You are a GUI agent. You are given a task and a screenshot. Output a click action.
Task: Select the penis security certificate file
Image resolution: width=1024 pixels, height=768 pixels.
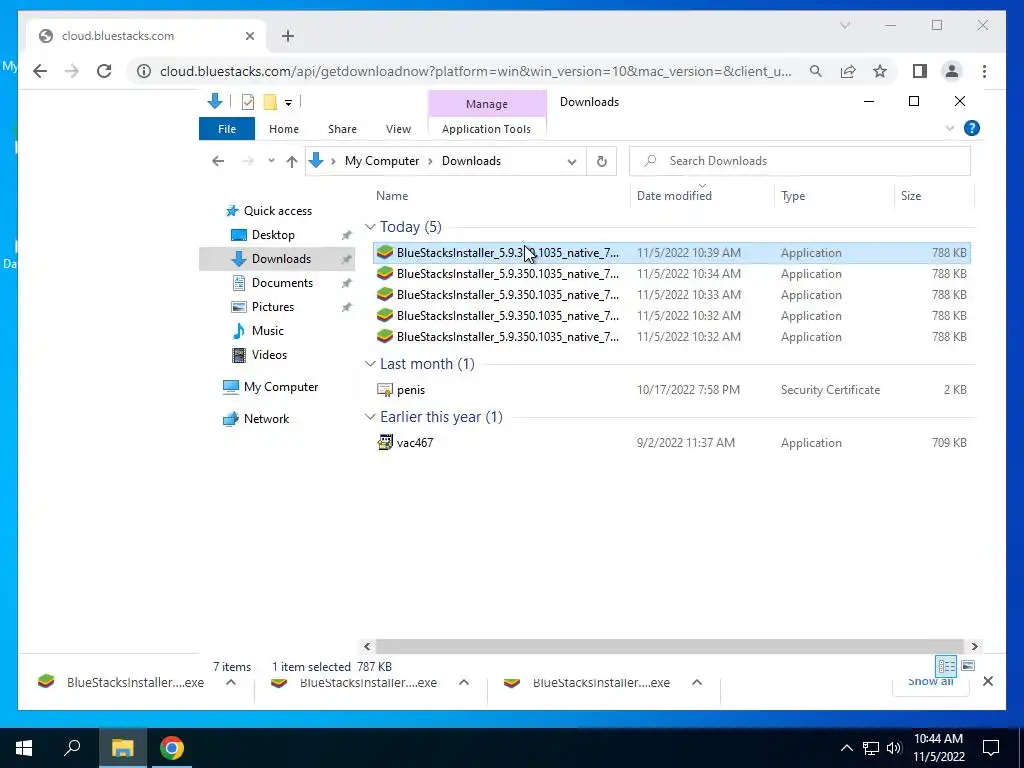671,390
